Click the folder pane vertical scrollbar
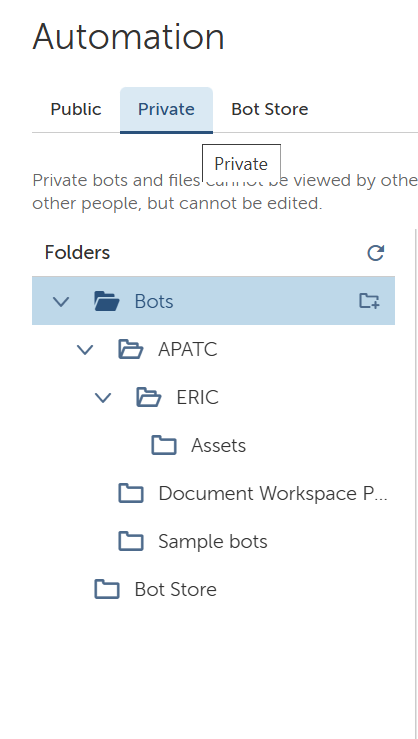The height and width of the screenshot is (739, 418). click(x=416, y=484)
